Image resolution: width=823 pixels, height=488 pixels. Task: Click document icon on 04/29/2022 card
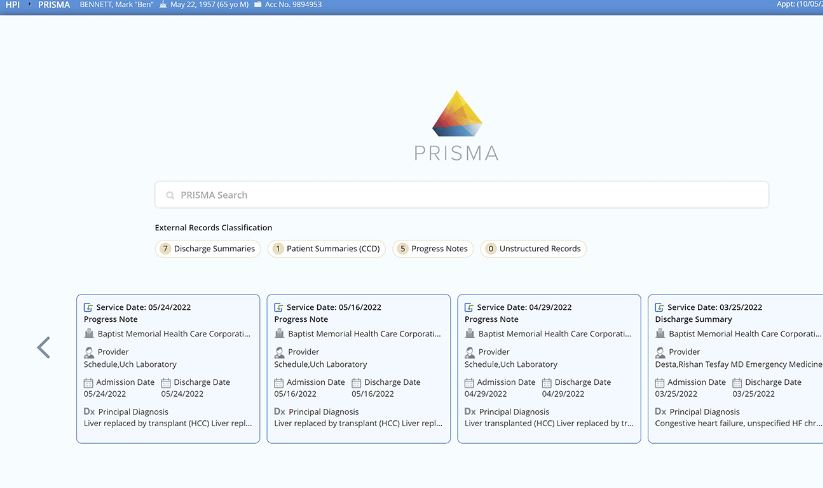click(469, 307)
